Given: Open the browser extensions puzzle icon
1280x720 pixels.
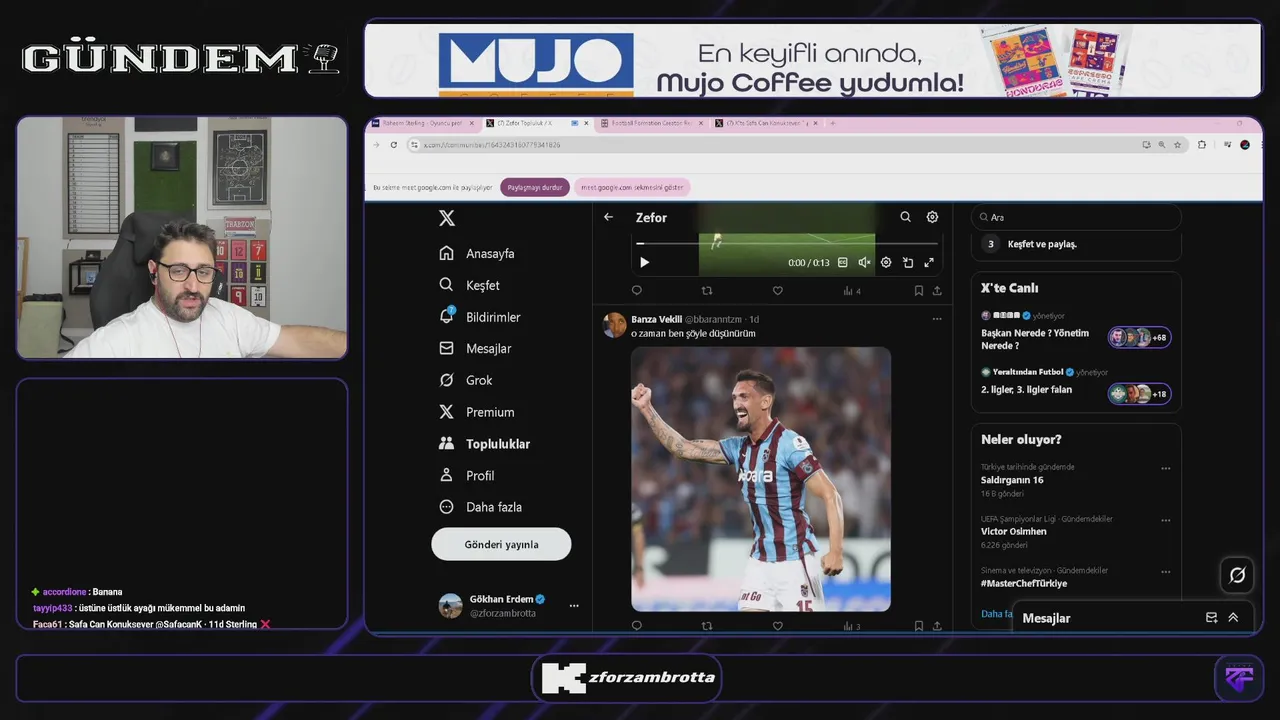Looking at the screenshot, I should coord(1202,145).
